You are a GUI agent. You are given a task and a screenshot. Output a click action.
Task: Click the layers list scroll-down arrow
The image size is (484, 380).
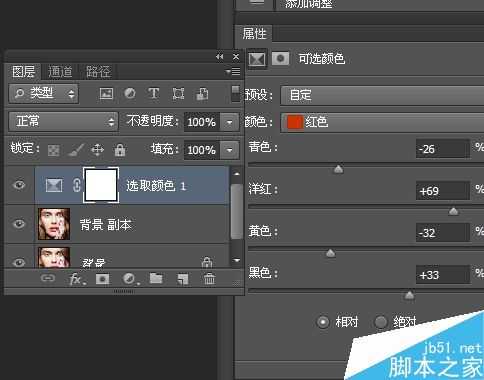(x=237, y=260)
